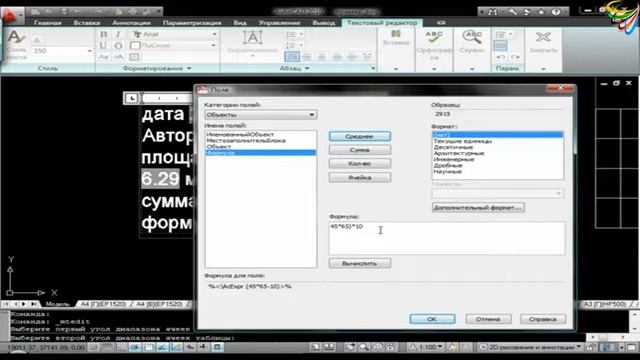Open the Управление ribbon tab
The image size is (640, 360).
(280, 23)
